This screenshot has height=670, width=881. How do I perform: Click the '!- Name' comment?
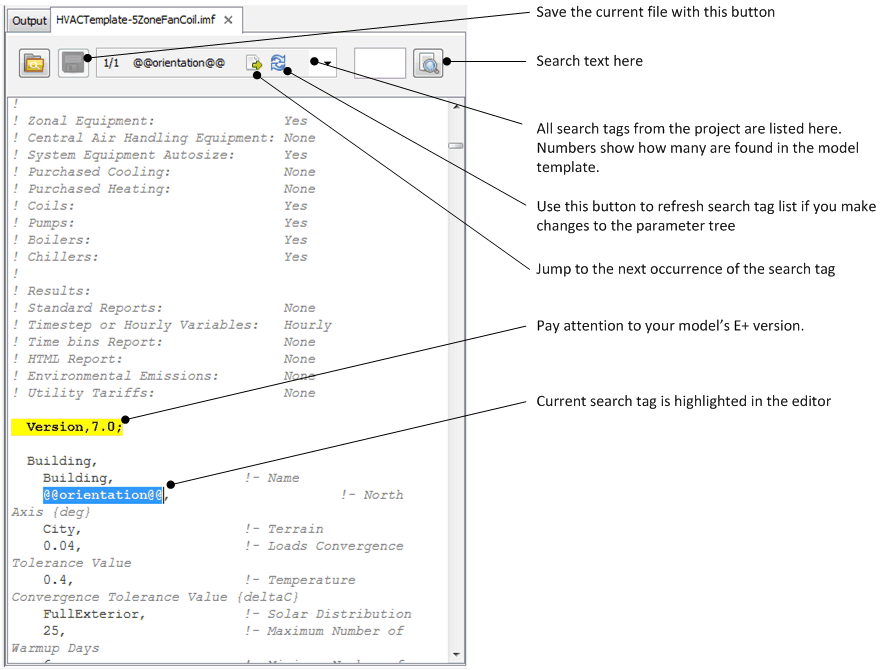(x=272, y=478)
